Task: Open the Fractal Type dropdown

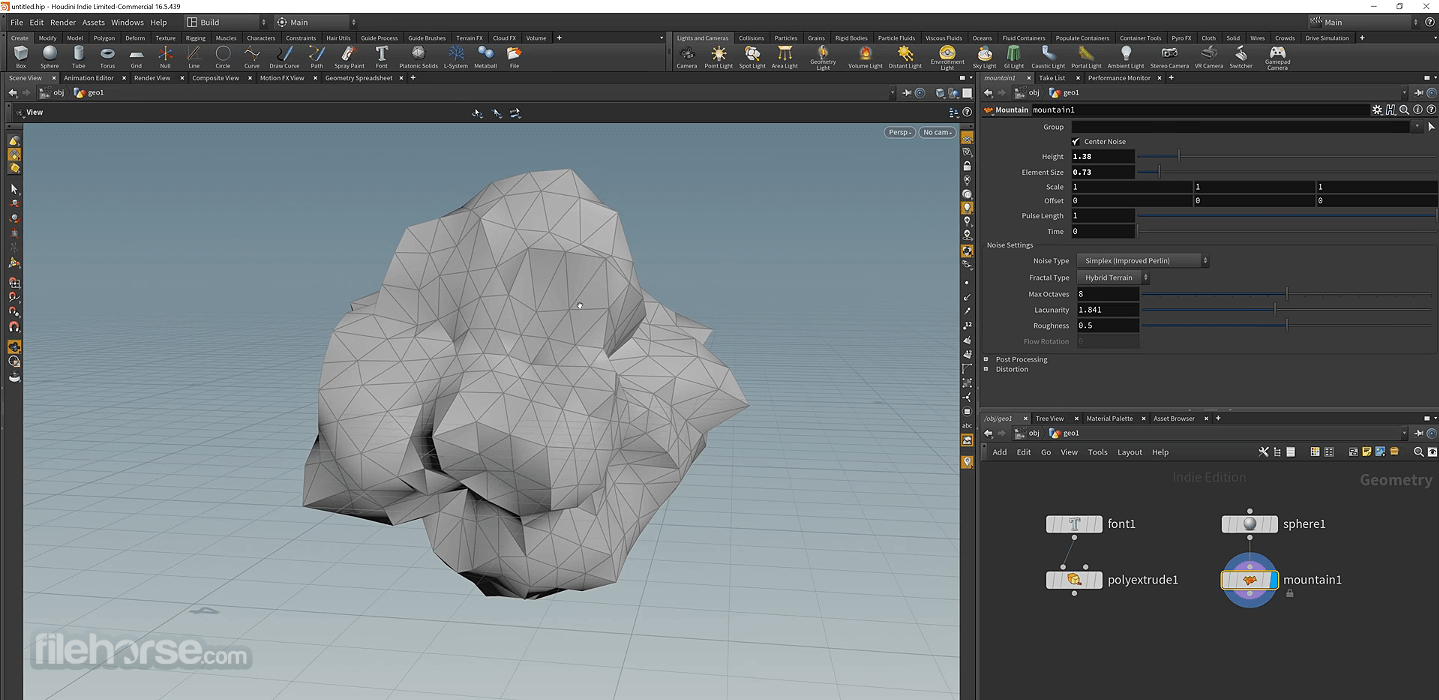Action: click(x=1114, y=278)
